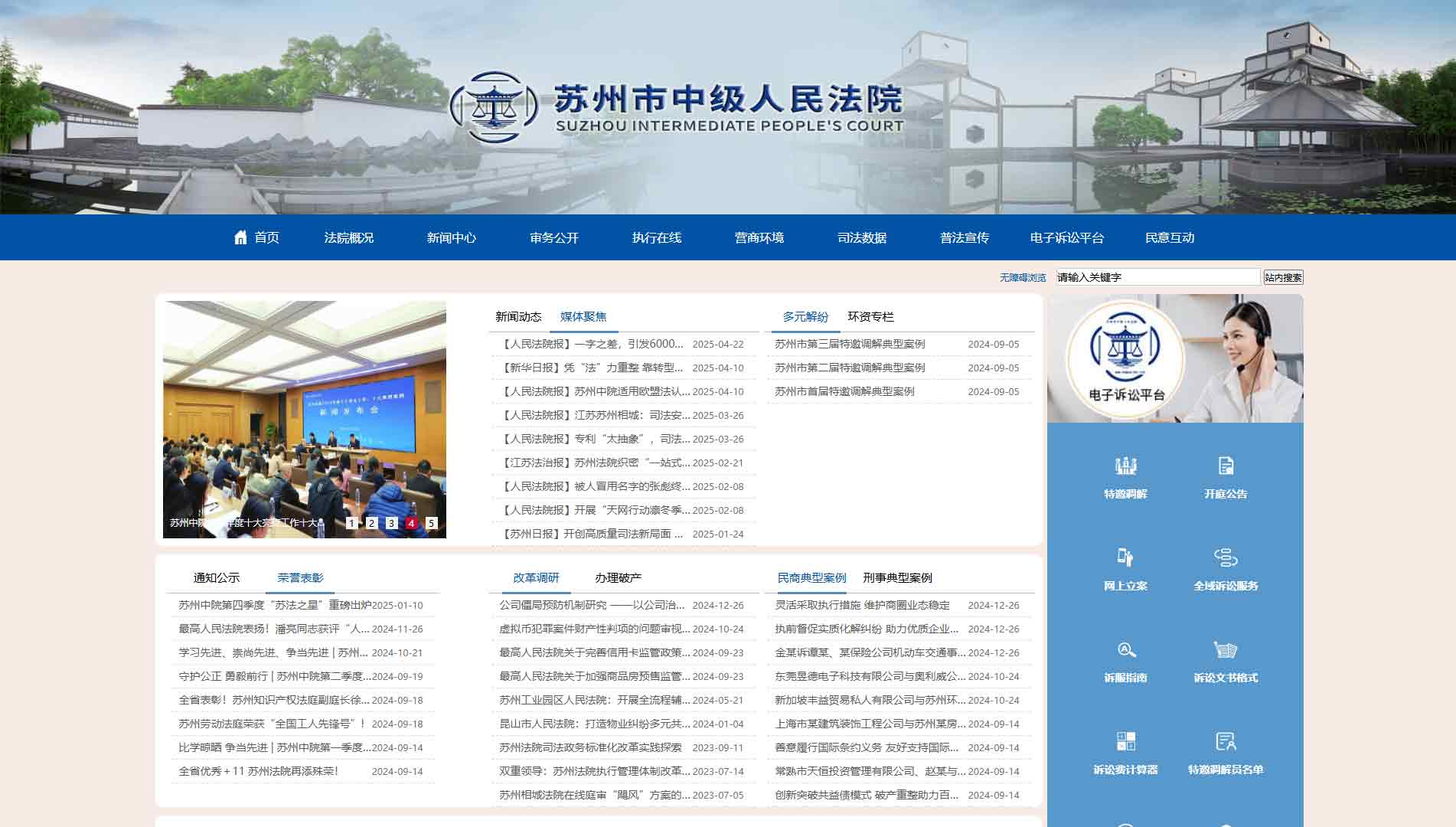The height and width of the screenshot is (827, 1456).
Task: Switch to the 多元解纷 tab
Action: (805, 316)
